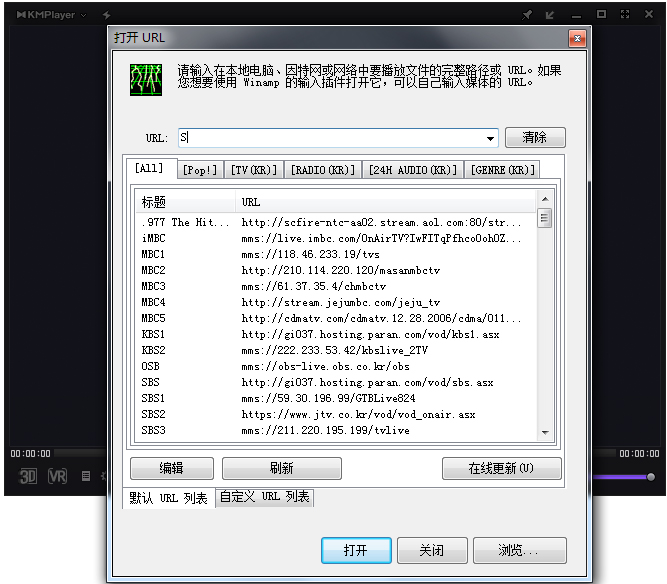Click the KMPlayer seek progress bar
Screen dimensions: 667x584
(x=80, y=453)
